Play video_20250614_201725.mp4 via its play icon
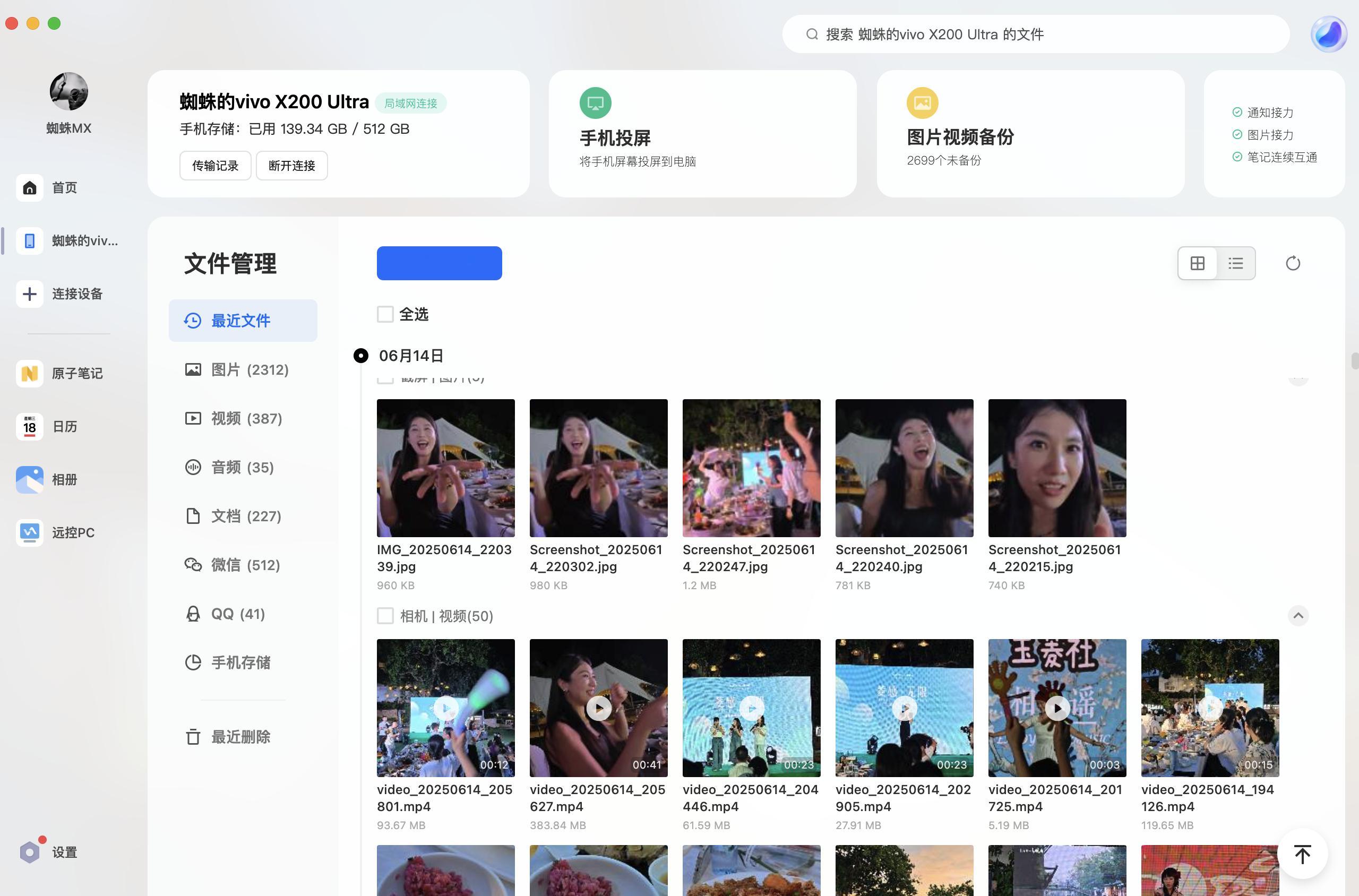Screen dimensions: 1359x896 (x=1057, y=709)
